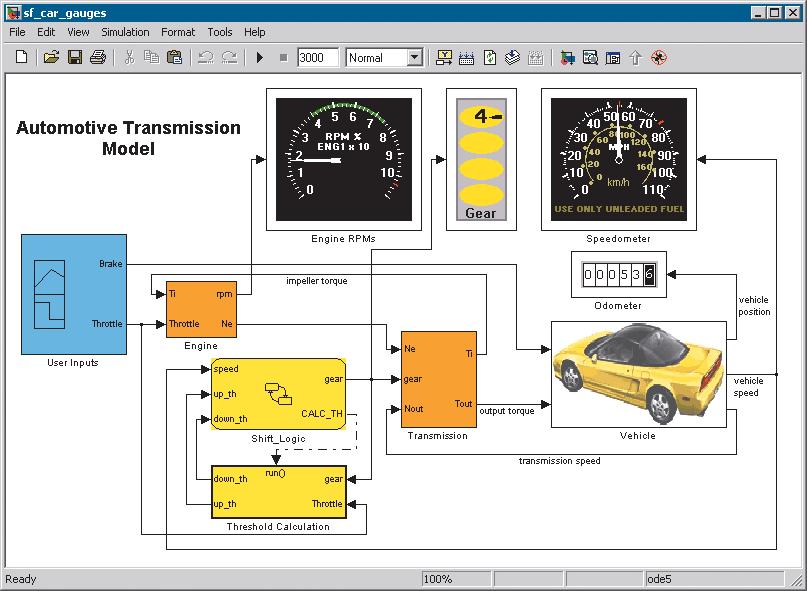
Task: Click the 'Engine RPMs' block name label
Action: (343, 239)
